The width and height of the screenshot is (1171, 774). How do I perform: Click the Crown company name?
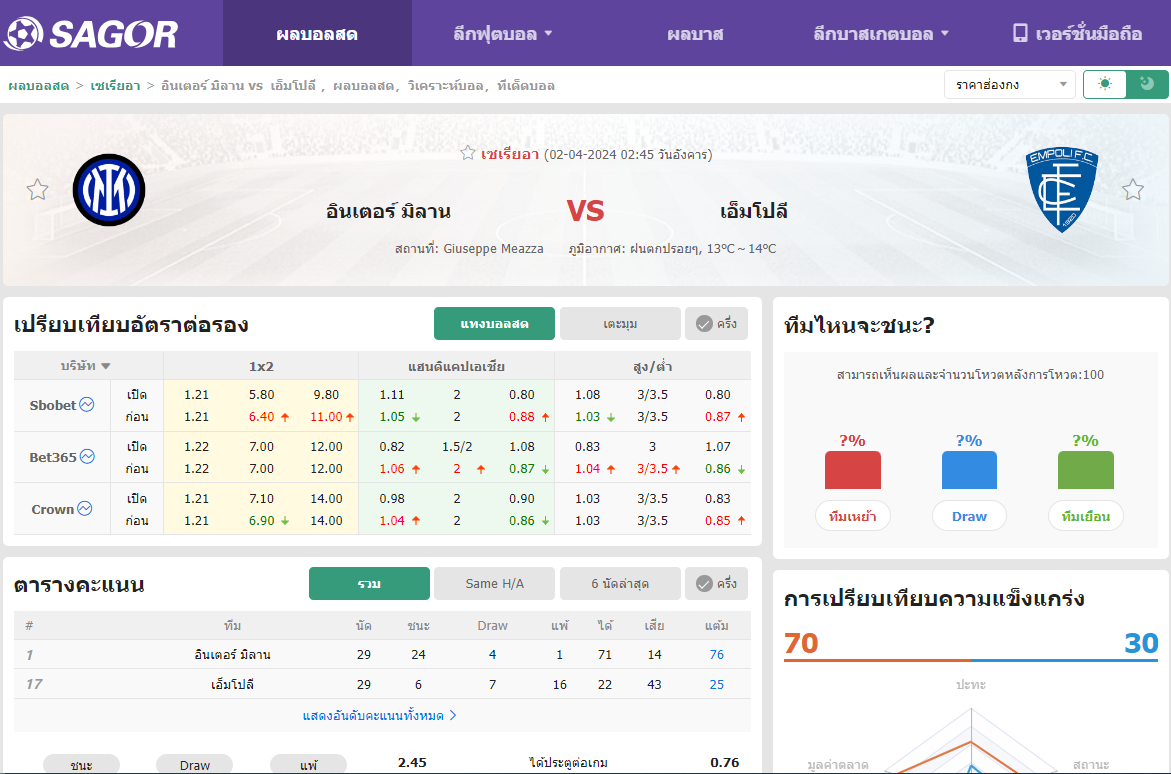(x=52, y=509)
